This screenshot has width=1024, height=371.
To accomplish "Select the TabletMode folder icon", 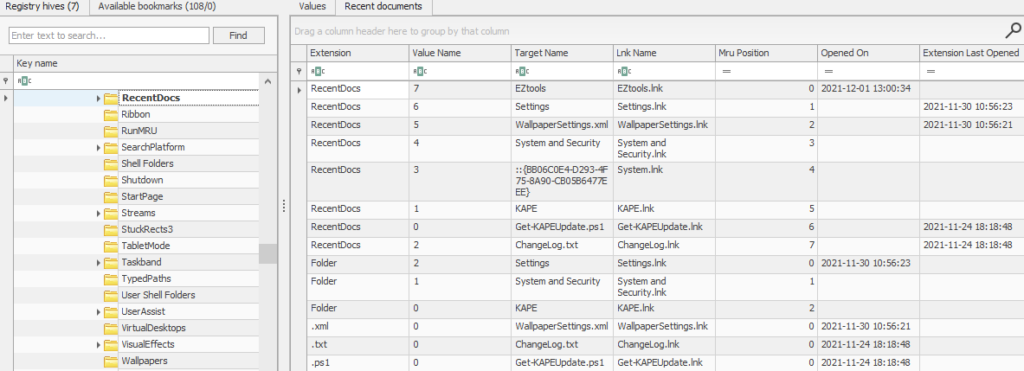I will point(110,246).
